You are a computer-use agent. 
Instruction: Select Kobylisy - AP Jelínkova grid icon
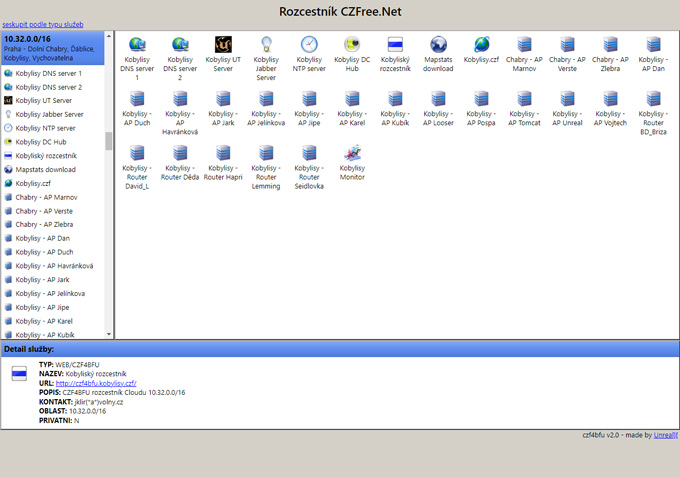(x=266, y=98)
